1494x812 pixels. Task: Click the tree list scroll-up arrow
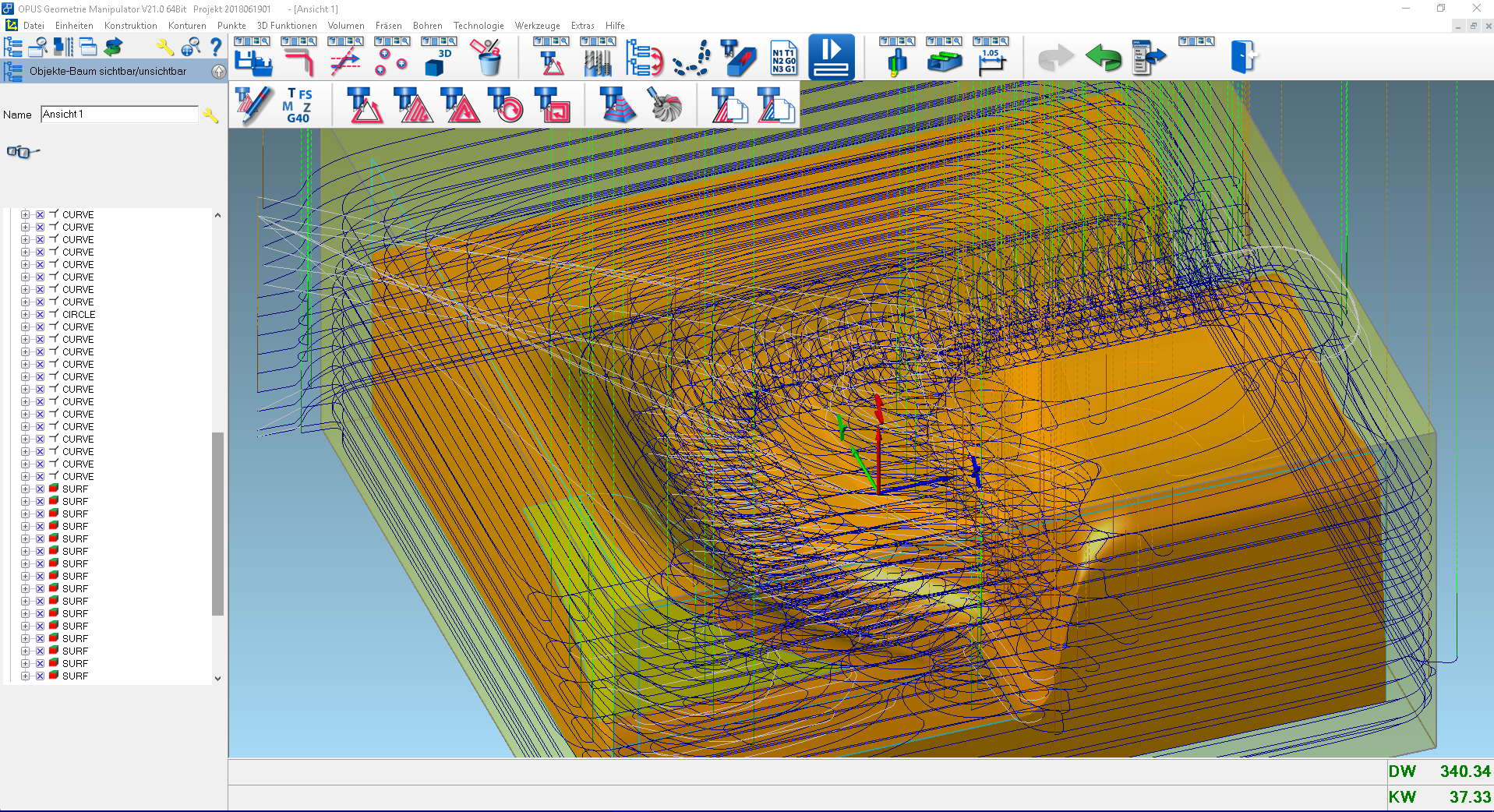(x=217, y=215)
